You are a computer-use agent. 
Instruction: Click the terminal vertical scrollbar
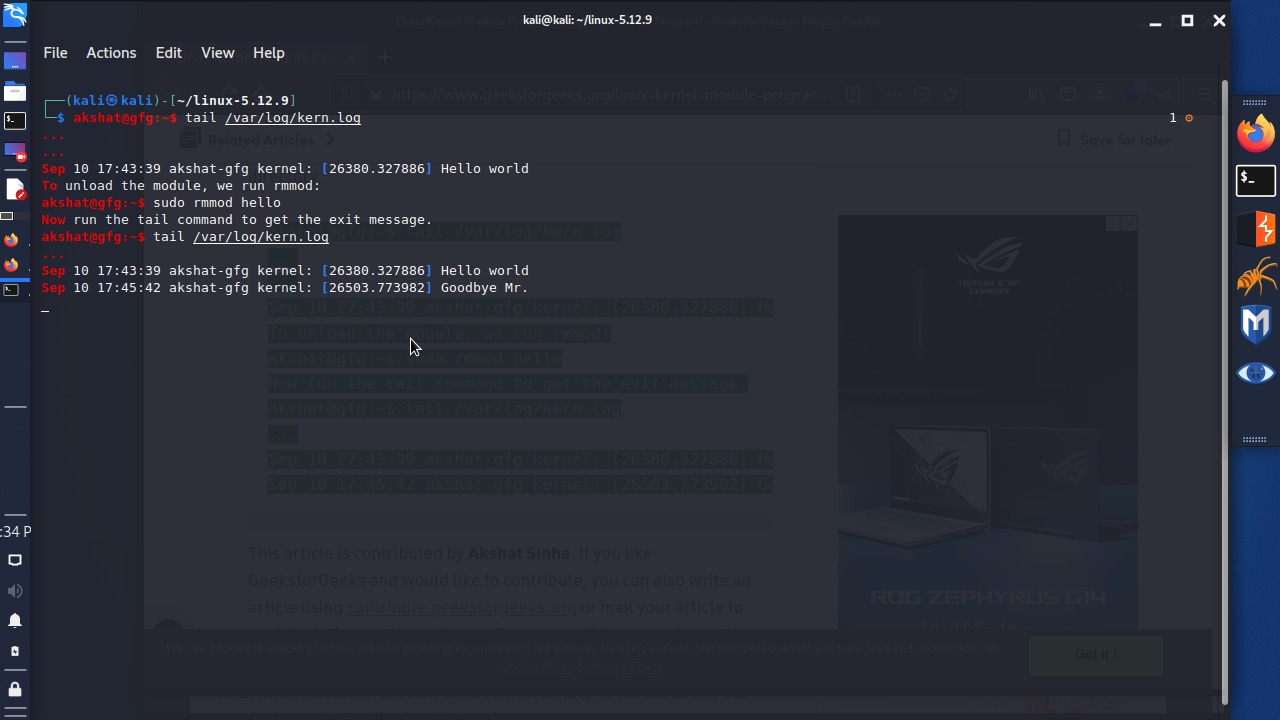[1224, 390]
